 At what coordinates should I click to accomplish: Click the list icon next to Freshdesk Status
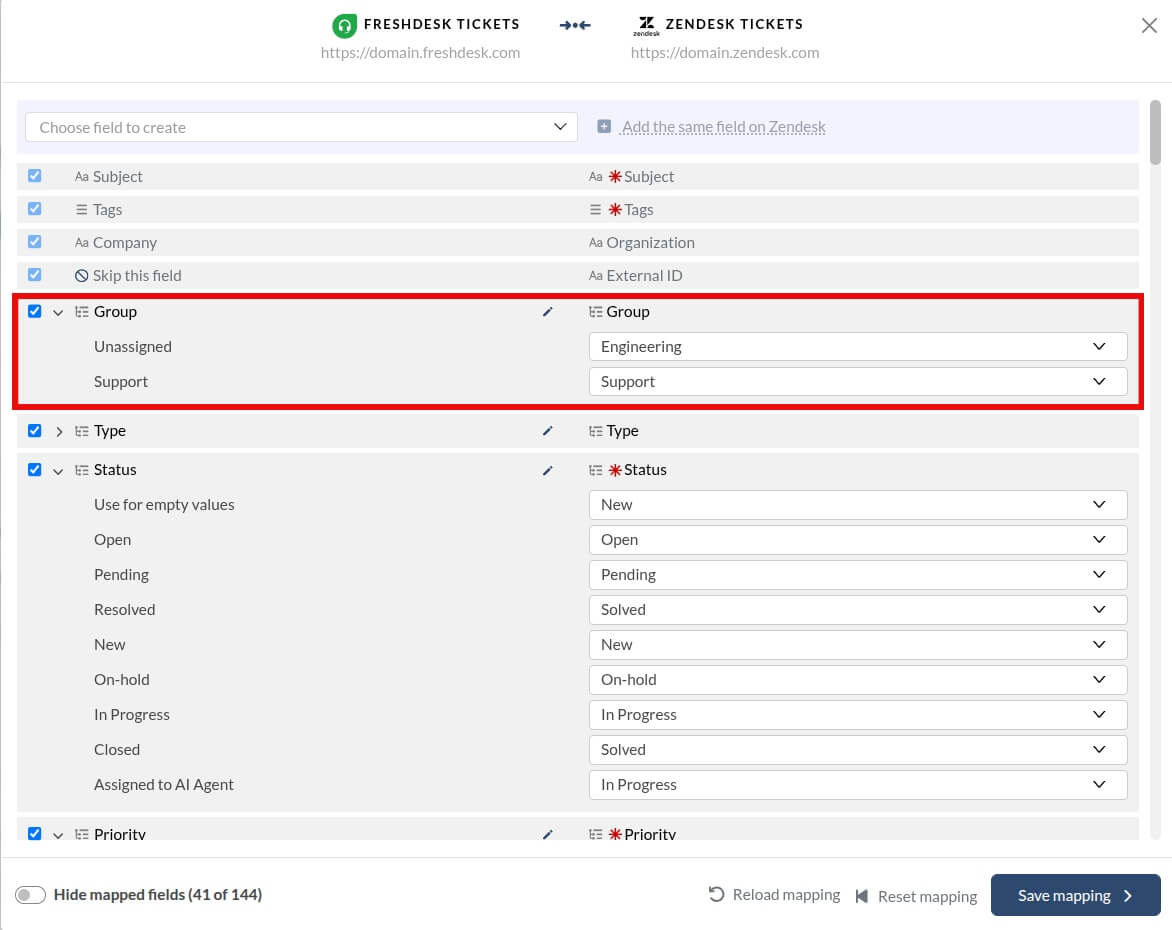[81, 470]
